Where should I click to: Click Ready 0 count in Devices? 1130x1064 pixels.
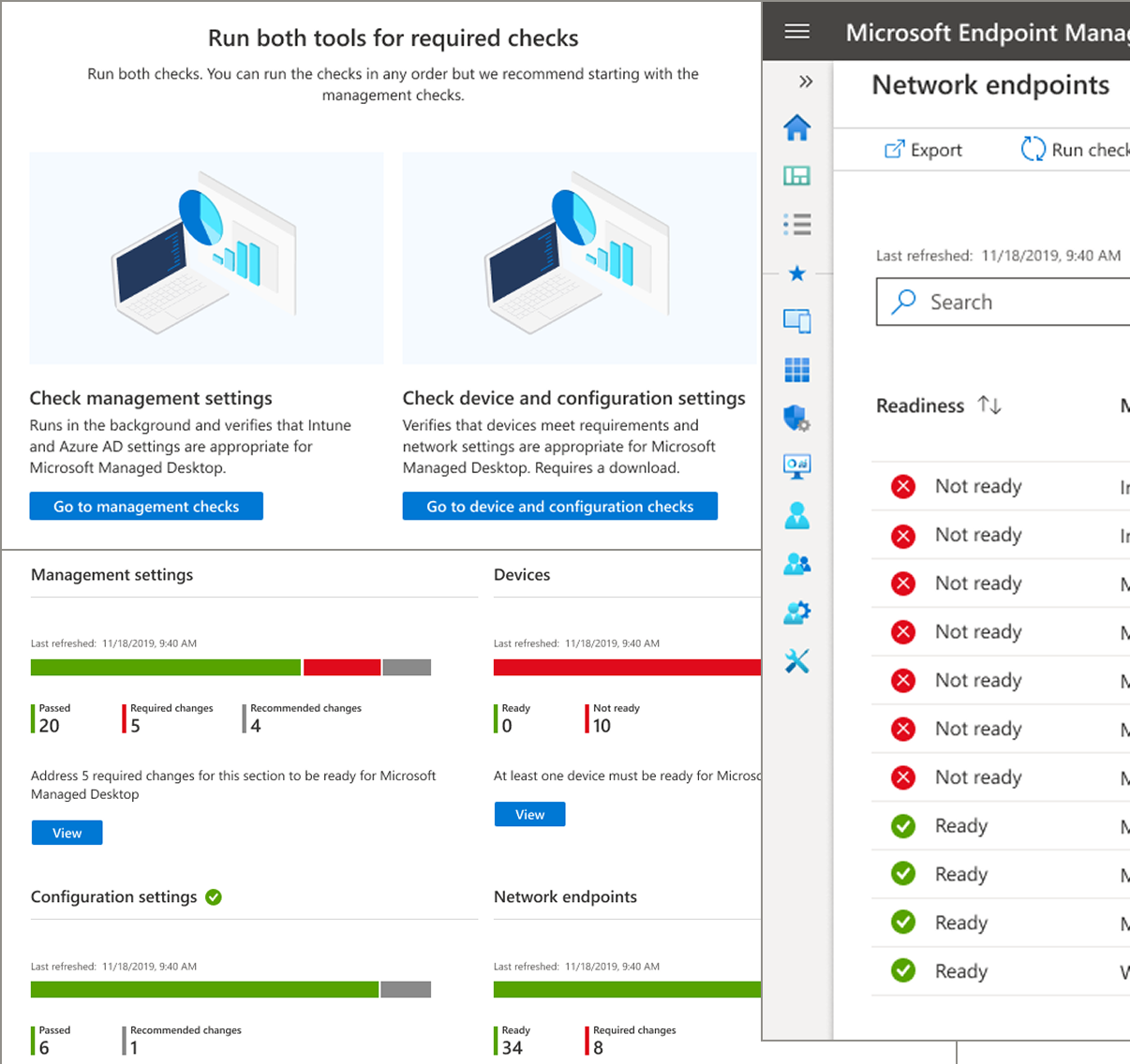coord(513,718)
